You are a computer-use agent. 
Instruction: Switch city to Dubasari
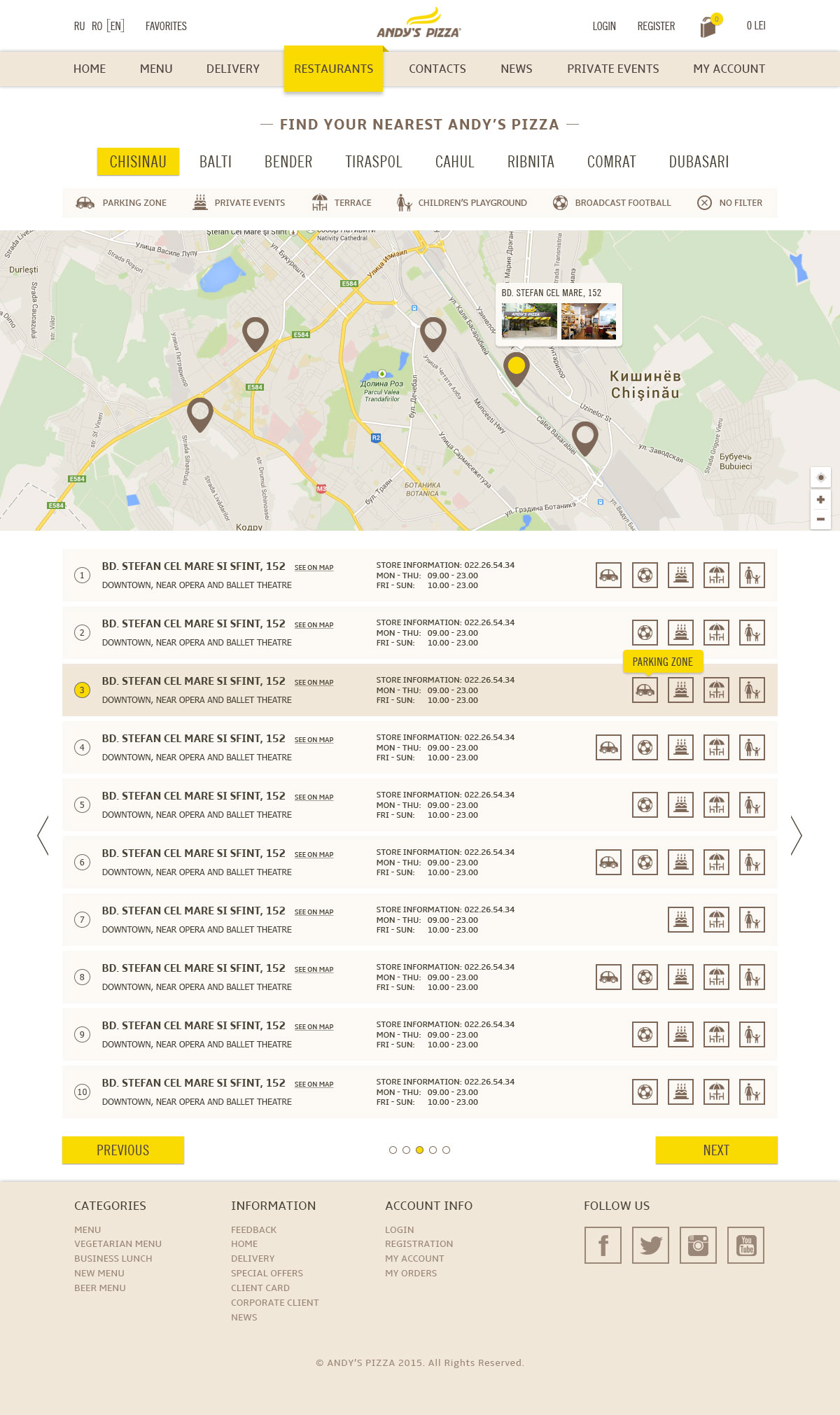pyautogui.click(x=699, y=162)
